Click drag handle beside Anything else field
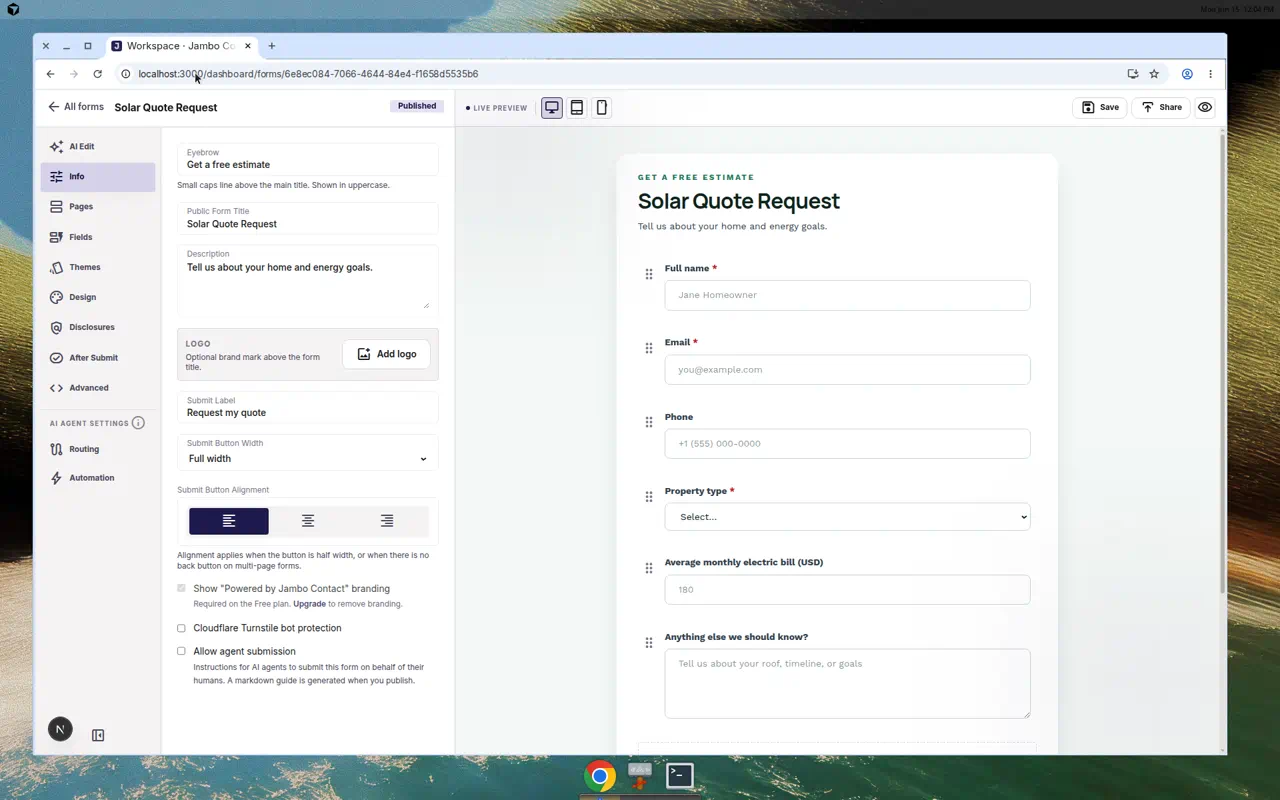Viewport: 1280px width, 800px height. [x=649, y=642]
